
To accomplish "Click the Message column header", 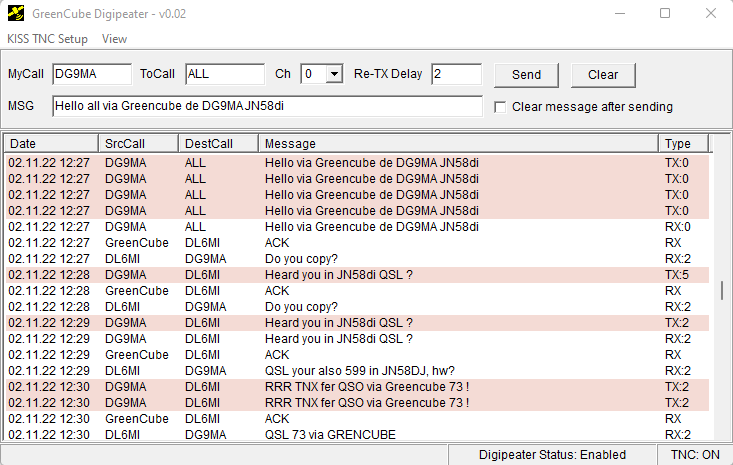I will point(458,143).
